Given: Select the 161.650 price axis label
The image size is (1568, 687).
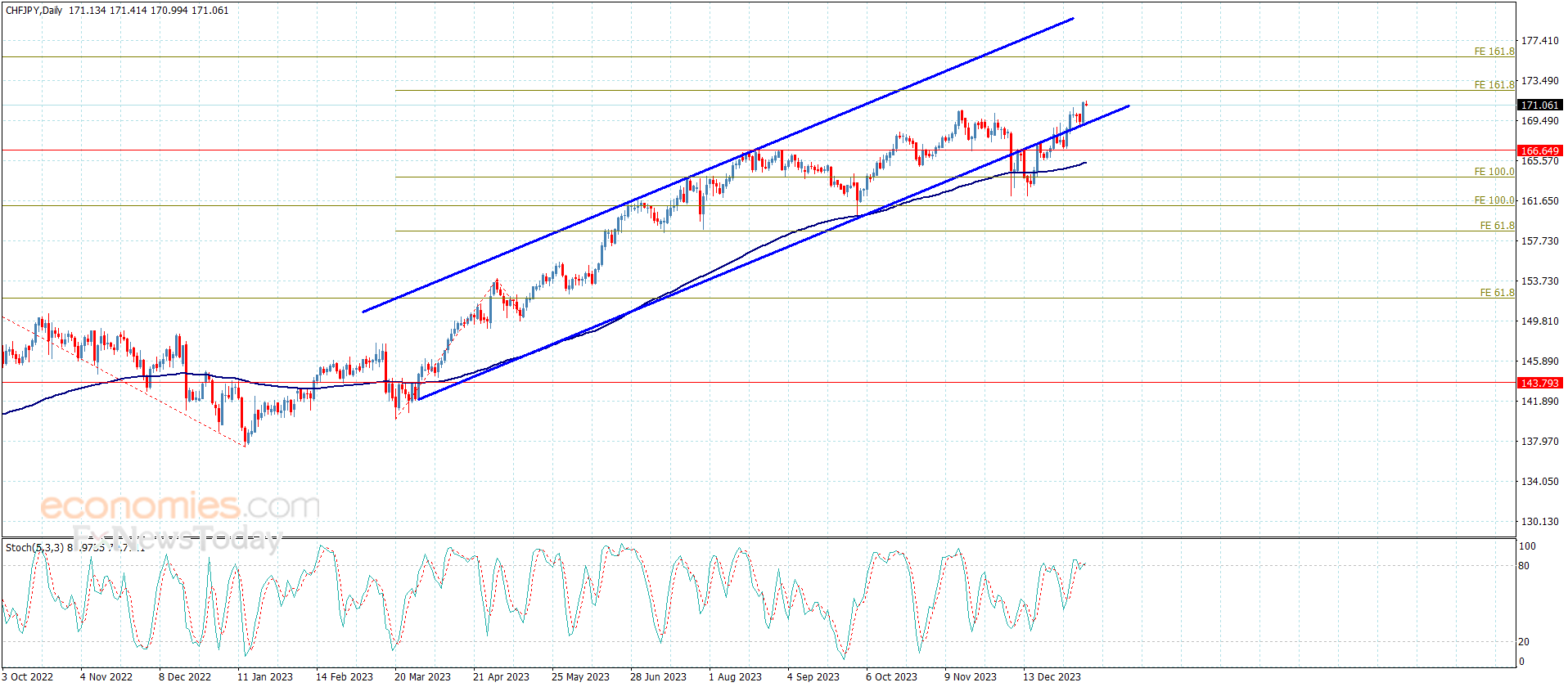Looking at the screenshot, I should [x=1539, y=201].
